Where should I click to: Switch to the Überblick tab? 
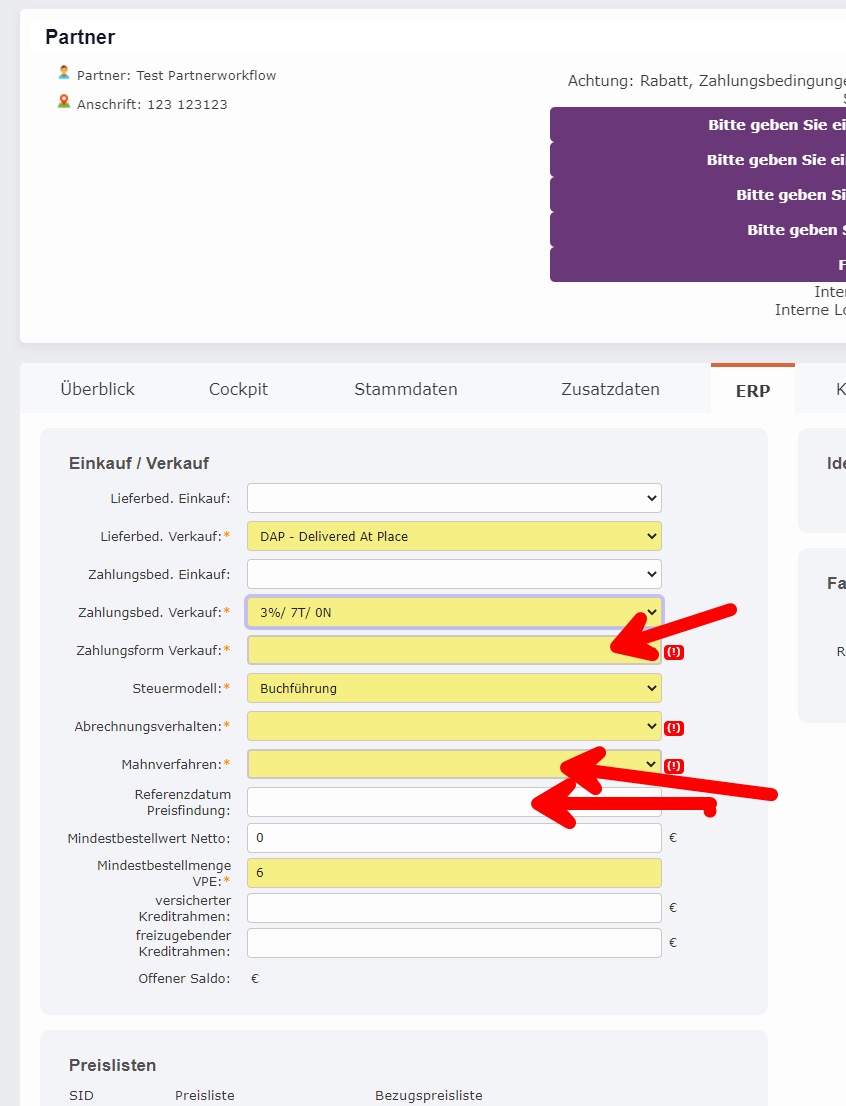[97, 389]
